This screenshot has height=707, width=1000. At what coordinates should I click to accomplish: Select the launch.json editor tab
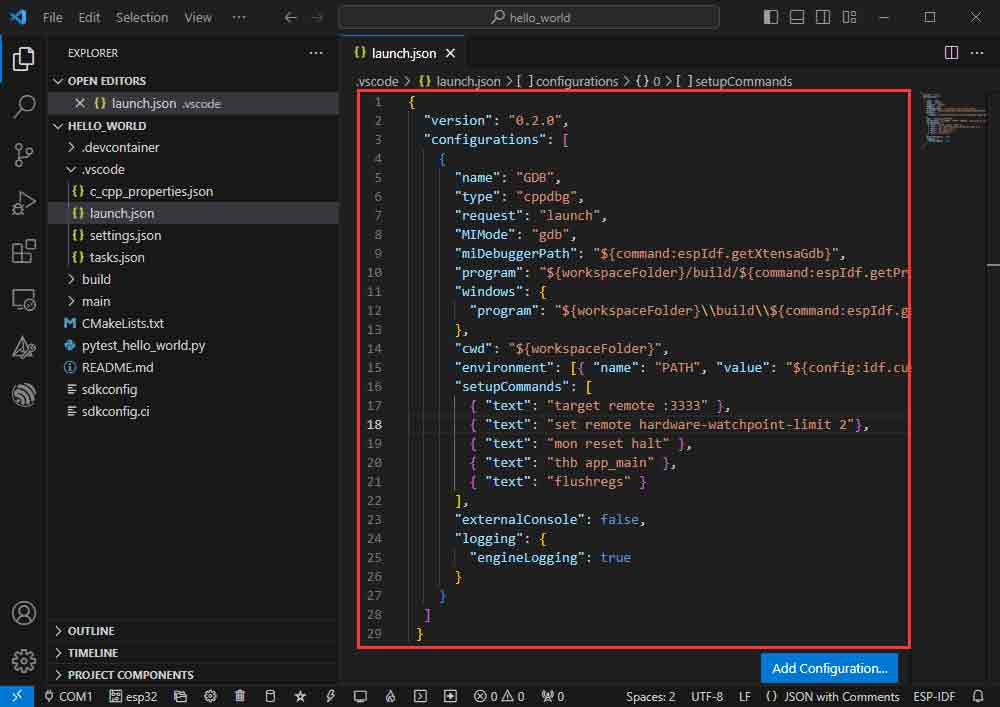(403, 53)
